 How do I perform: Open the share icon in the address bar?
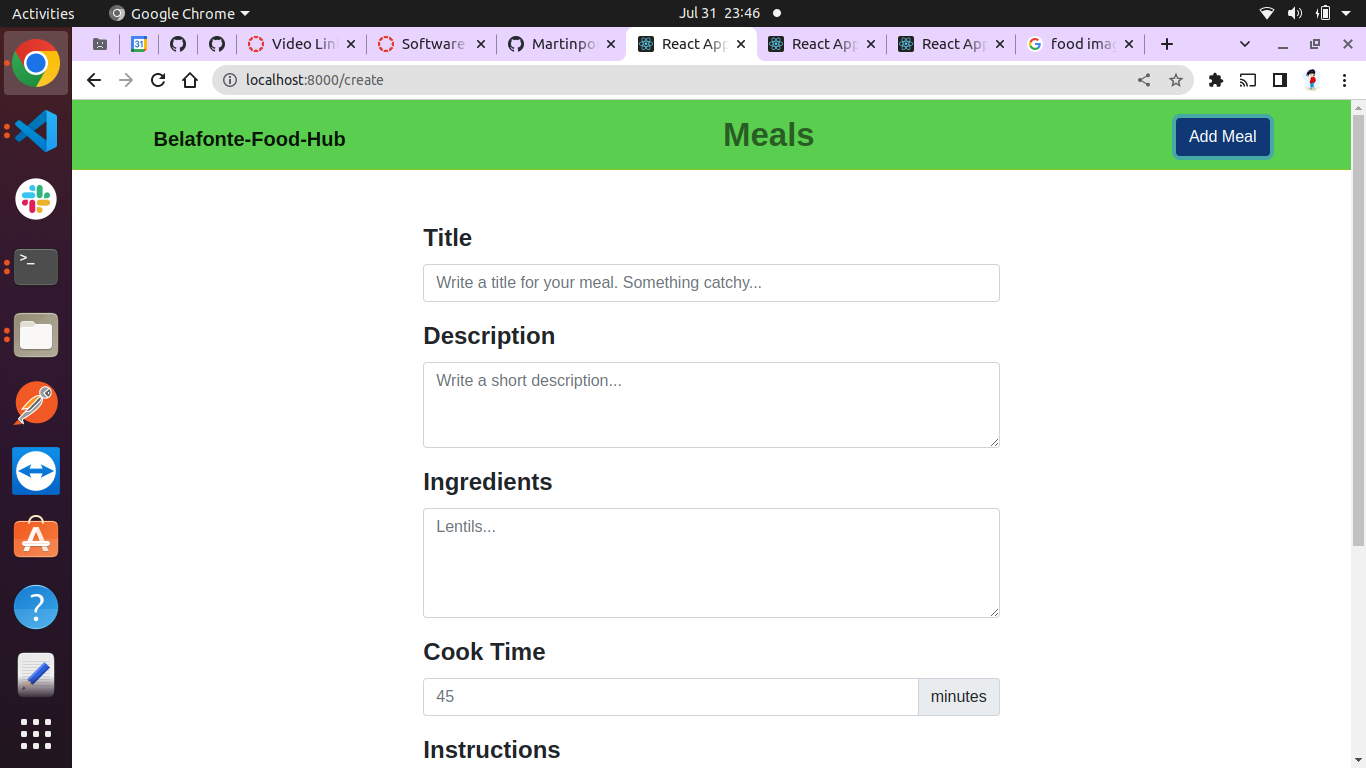[1144, 80]
